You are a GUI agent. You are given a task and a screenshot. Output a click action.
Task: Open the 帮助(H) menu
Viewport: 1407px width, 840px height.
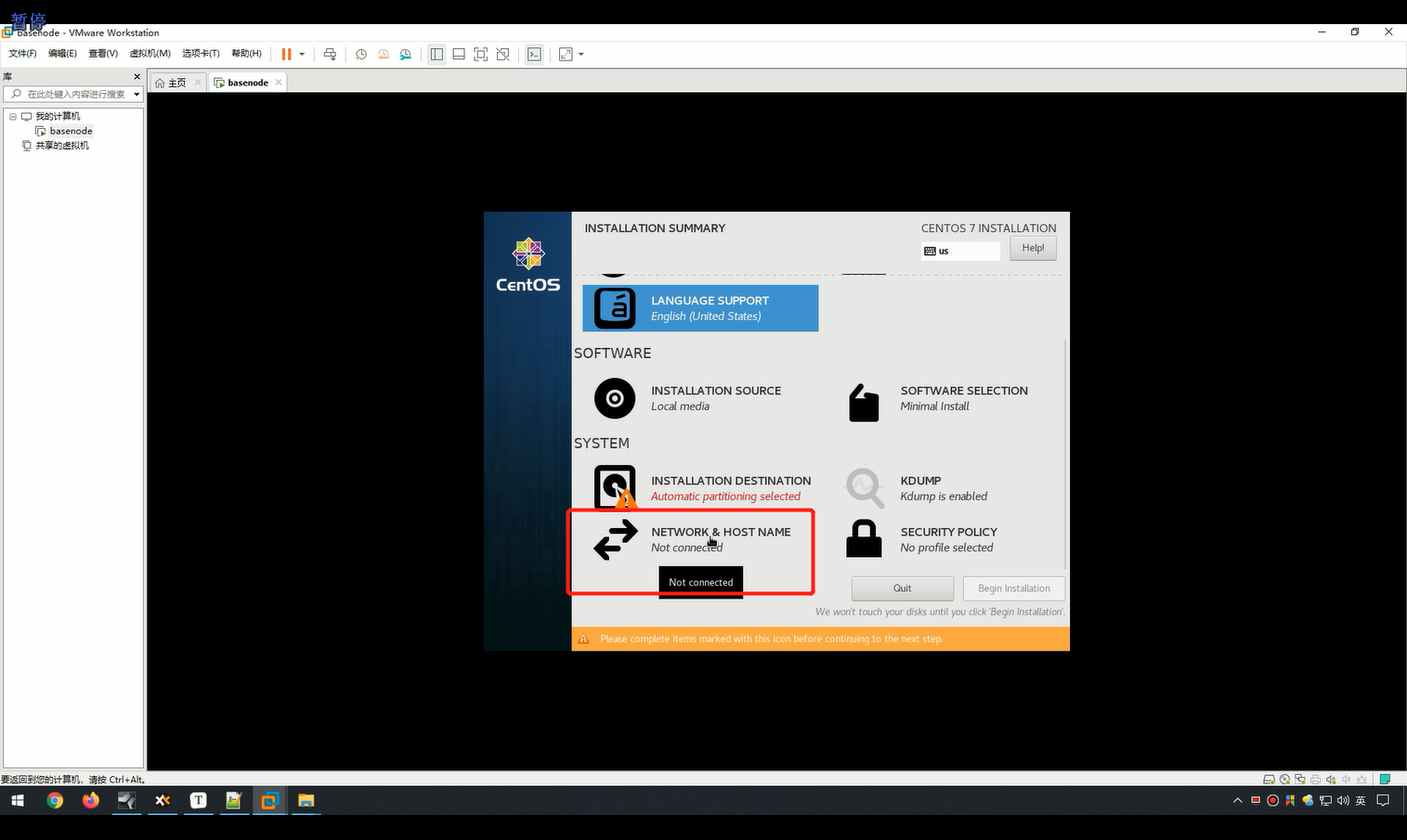[246, 54]
